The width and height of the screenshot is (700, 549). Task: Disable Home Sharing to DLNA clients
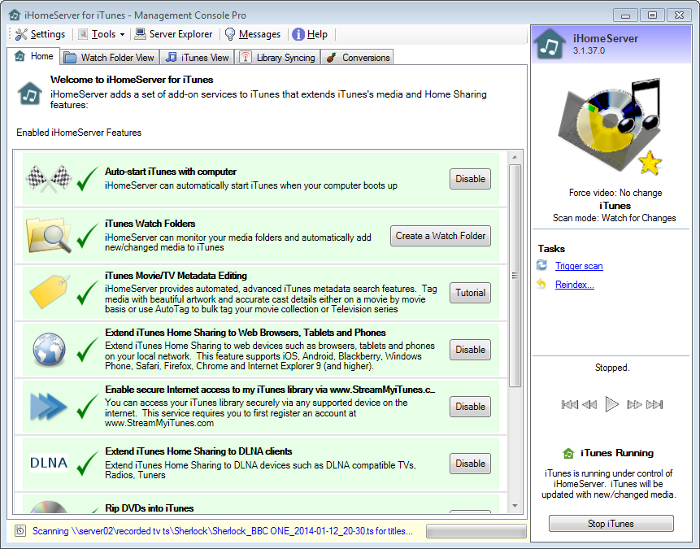click(x=470, y=464)
